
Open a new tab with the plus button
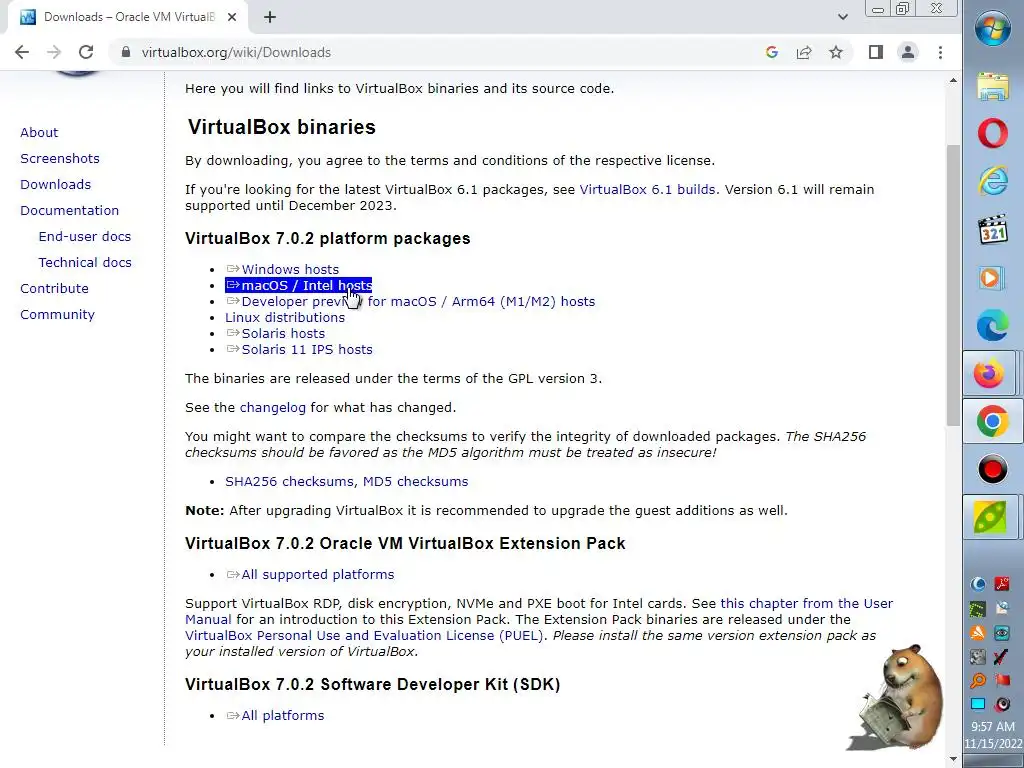pos(270,17)
